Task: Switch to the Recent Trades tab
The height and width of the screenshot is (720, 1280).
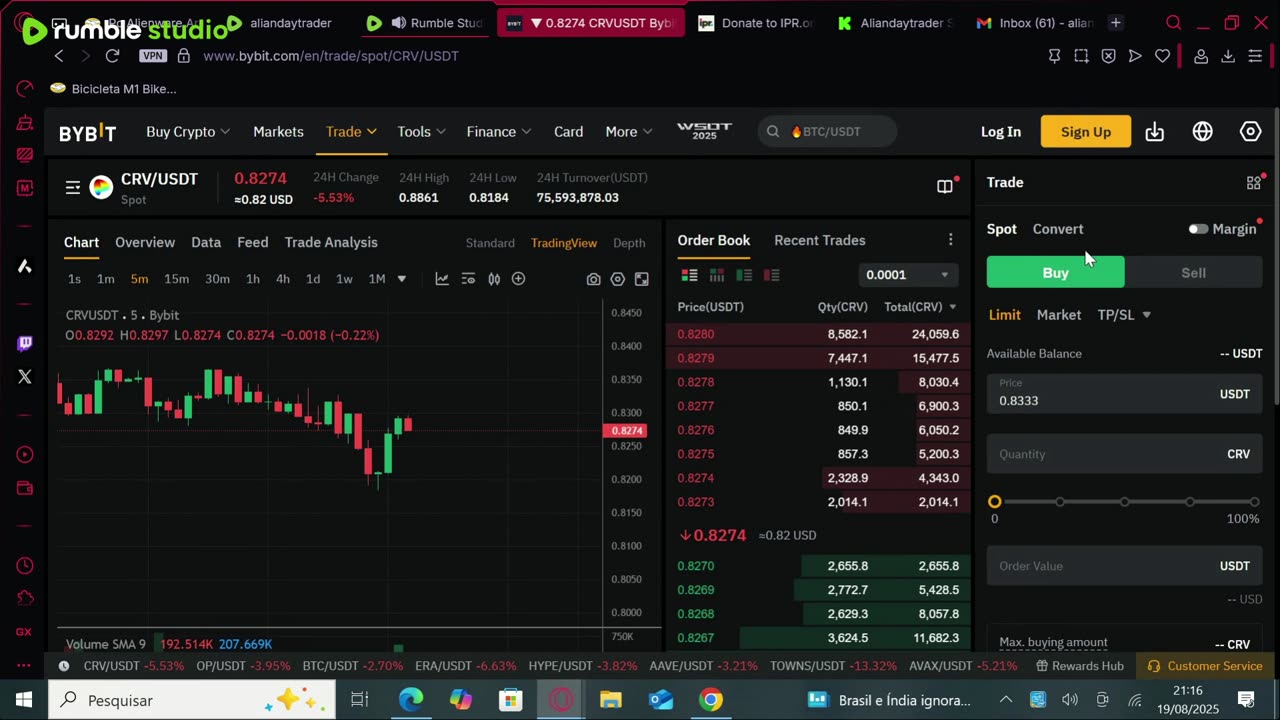Action: pyautogui.click(x=820, y=240)
